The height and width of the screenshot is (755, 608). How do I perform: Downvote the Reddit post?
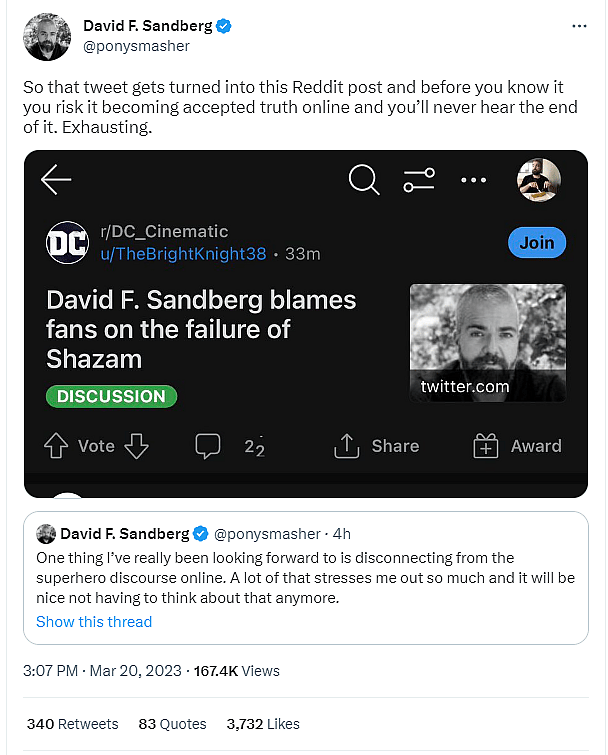(137, 446)
